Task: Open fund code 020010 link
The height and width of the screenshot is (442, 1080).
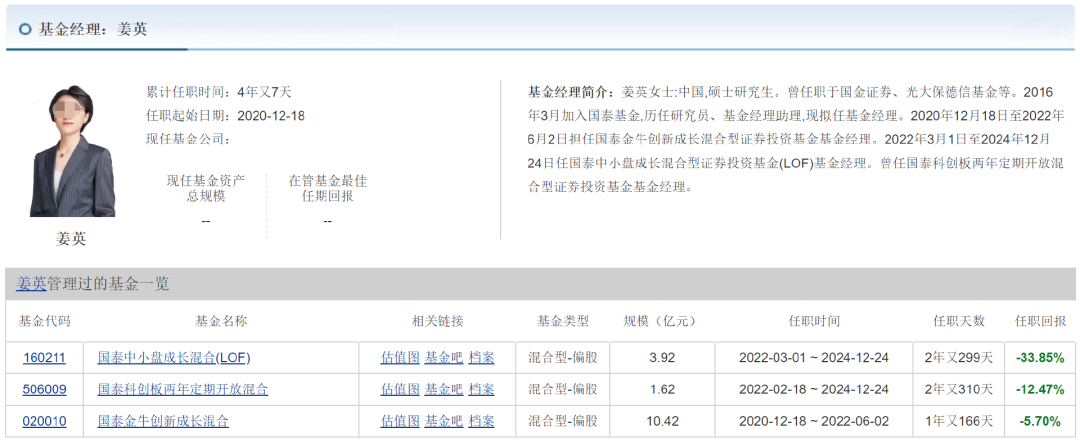Action: pyautogui.click(x=44, y=421)
